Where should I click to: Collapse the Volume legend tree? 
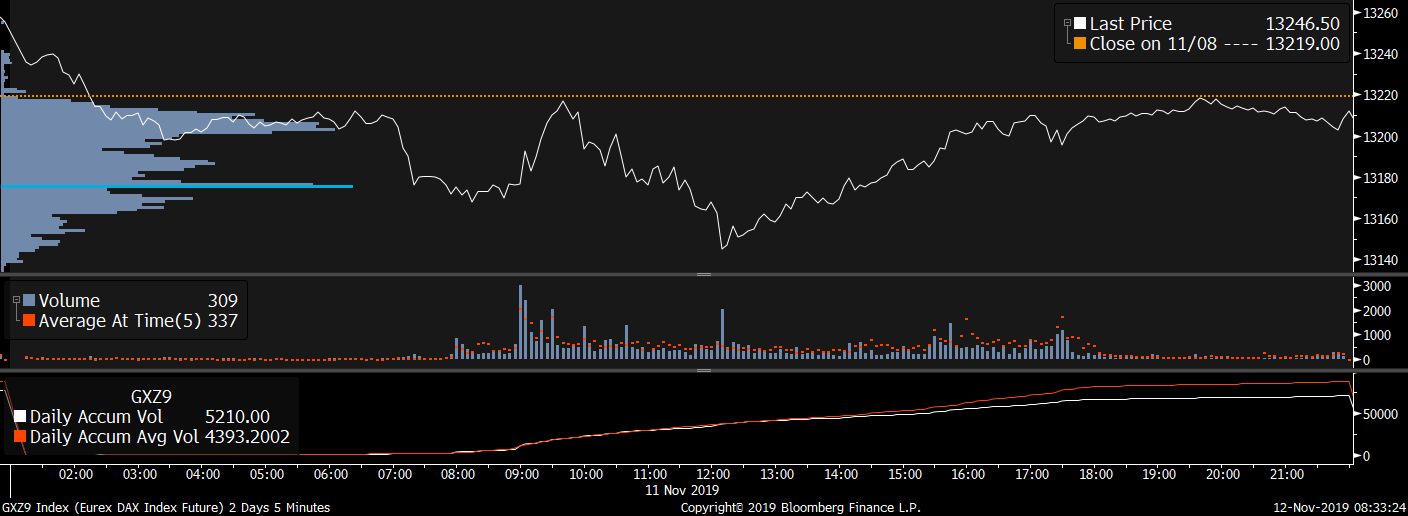coord(15,299)
